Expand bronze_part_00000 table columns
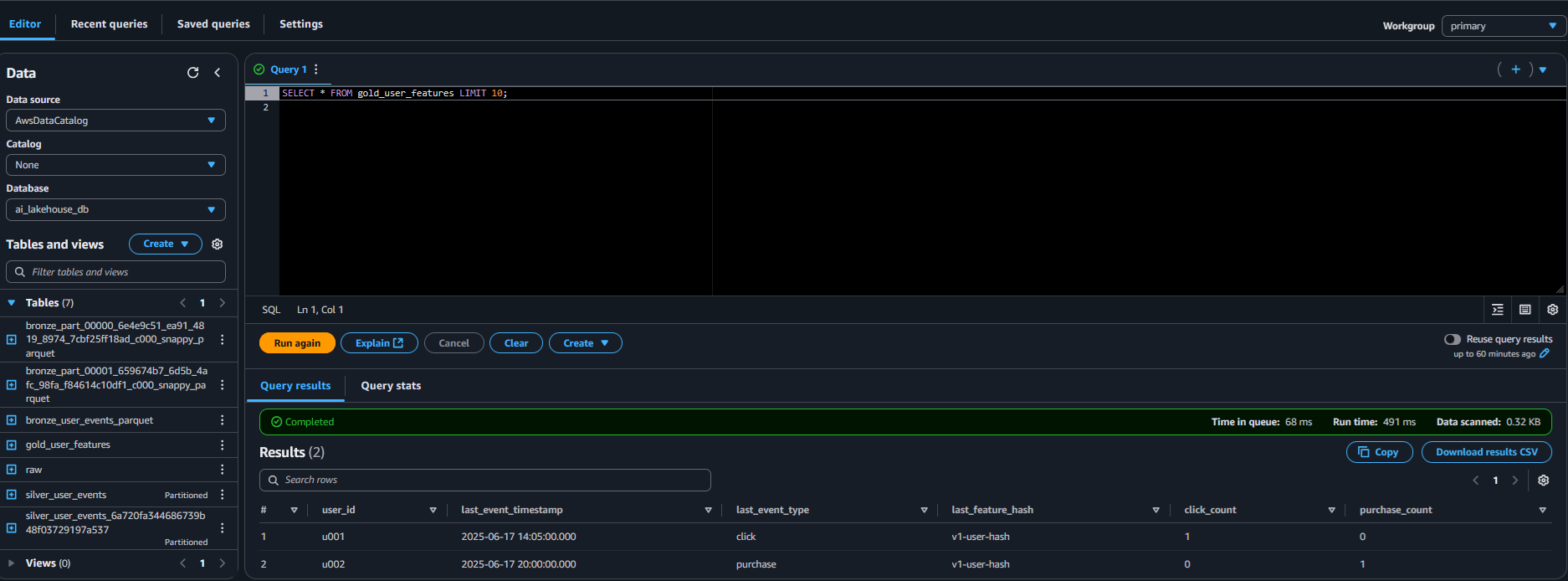Image resolution: width=1568 pixels, height=581 pixels. (x=12, y=339)
